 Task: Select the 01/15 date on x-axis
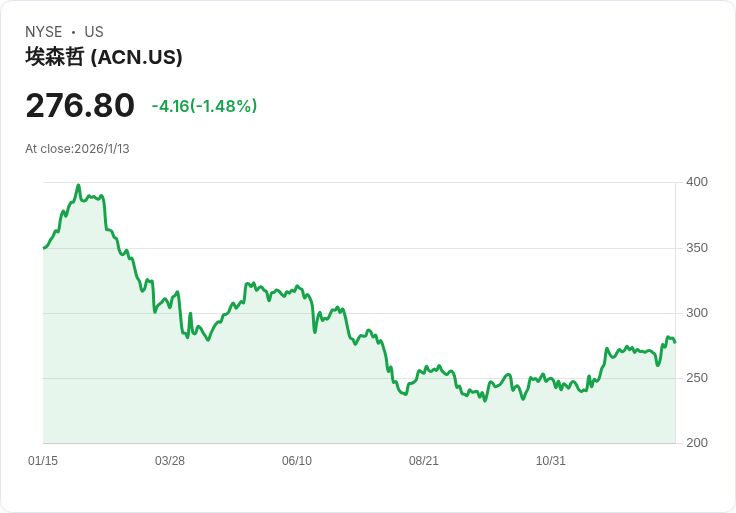point(43,461)
